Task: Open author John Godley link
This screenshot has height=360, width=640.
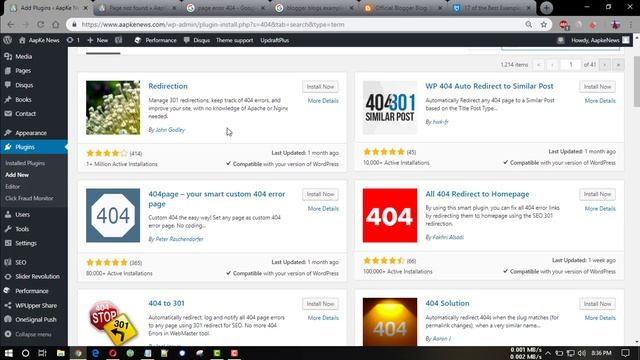Action: (x=170, y=130)
